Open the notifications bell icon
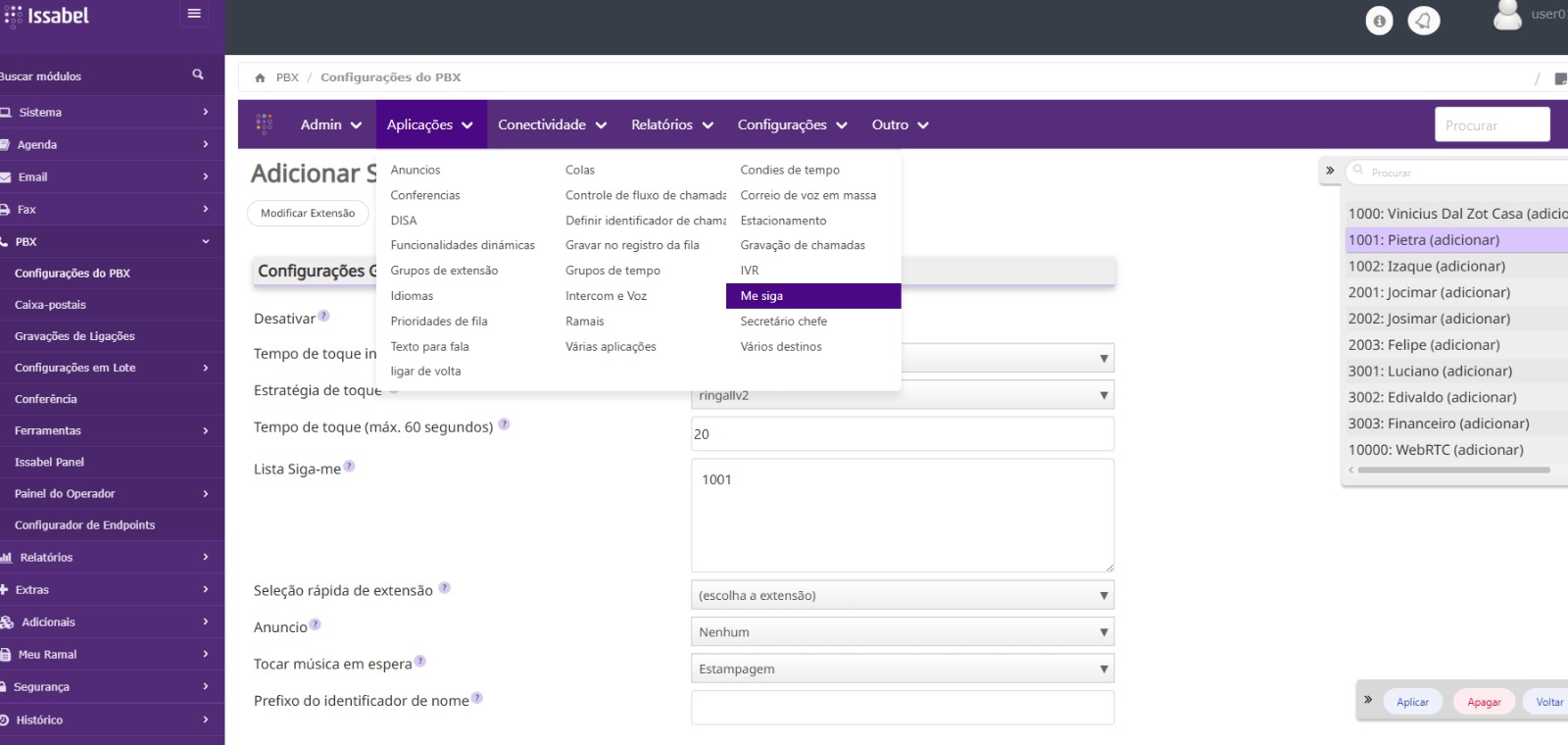 coord(1424,21)
